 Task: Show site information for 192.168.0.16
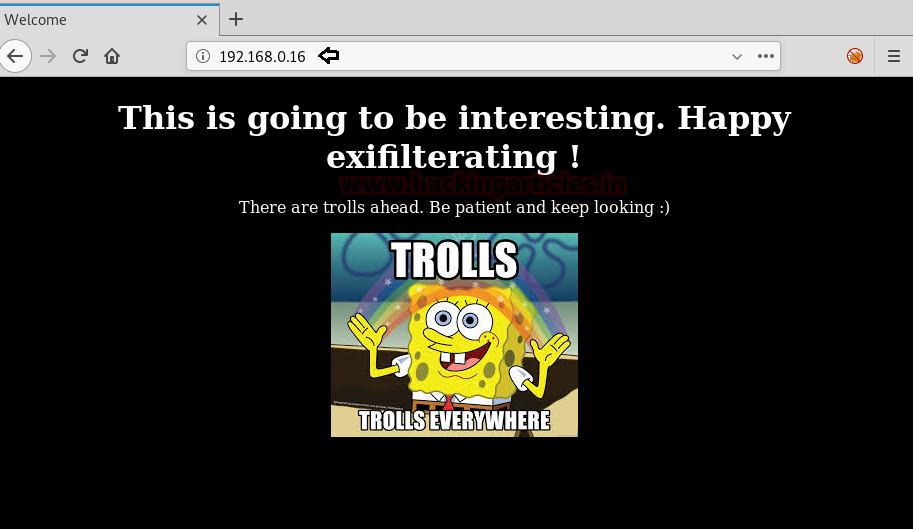point(203,56)
